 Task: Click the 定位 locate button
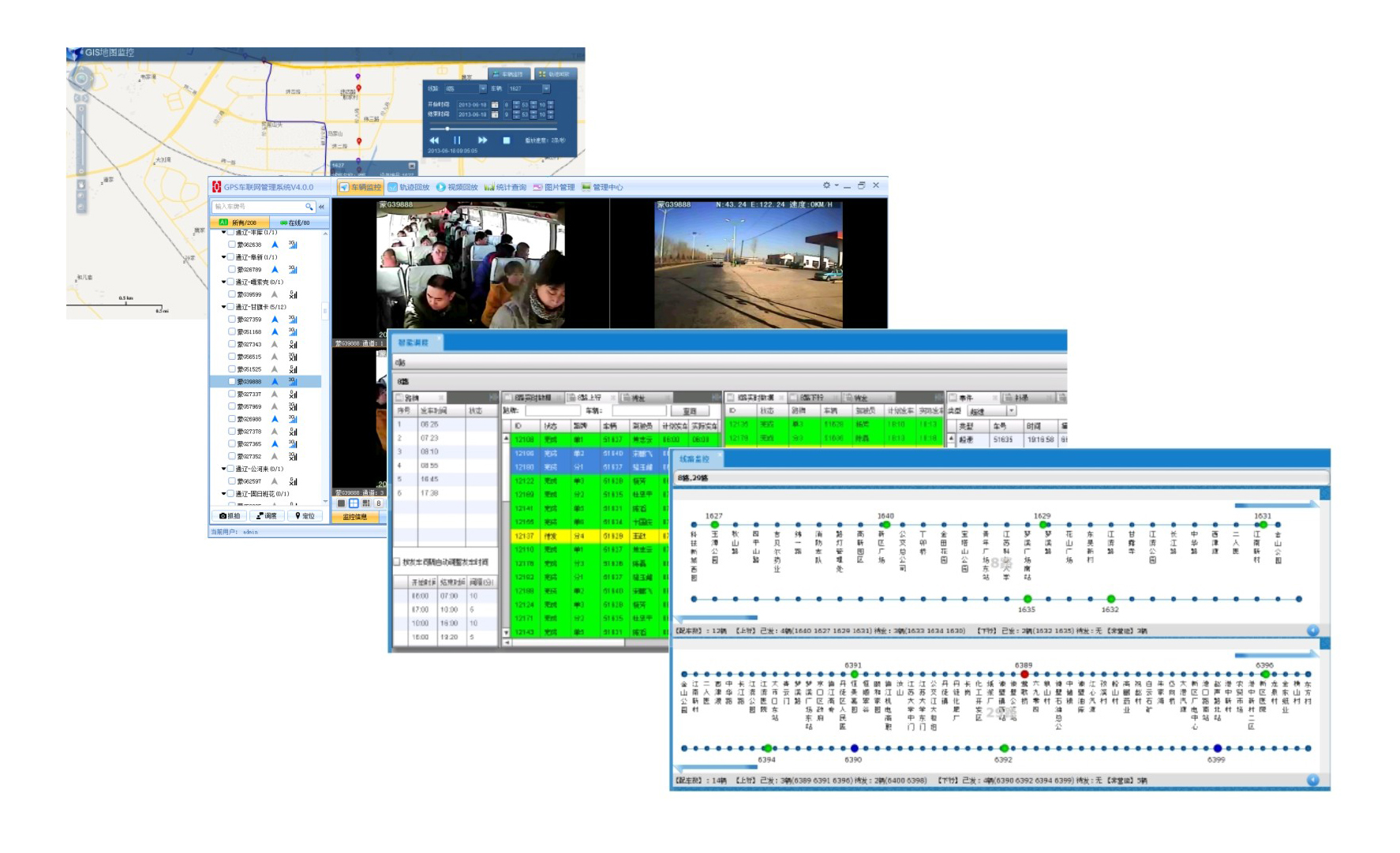click(x=305, y=516)
